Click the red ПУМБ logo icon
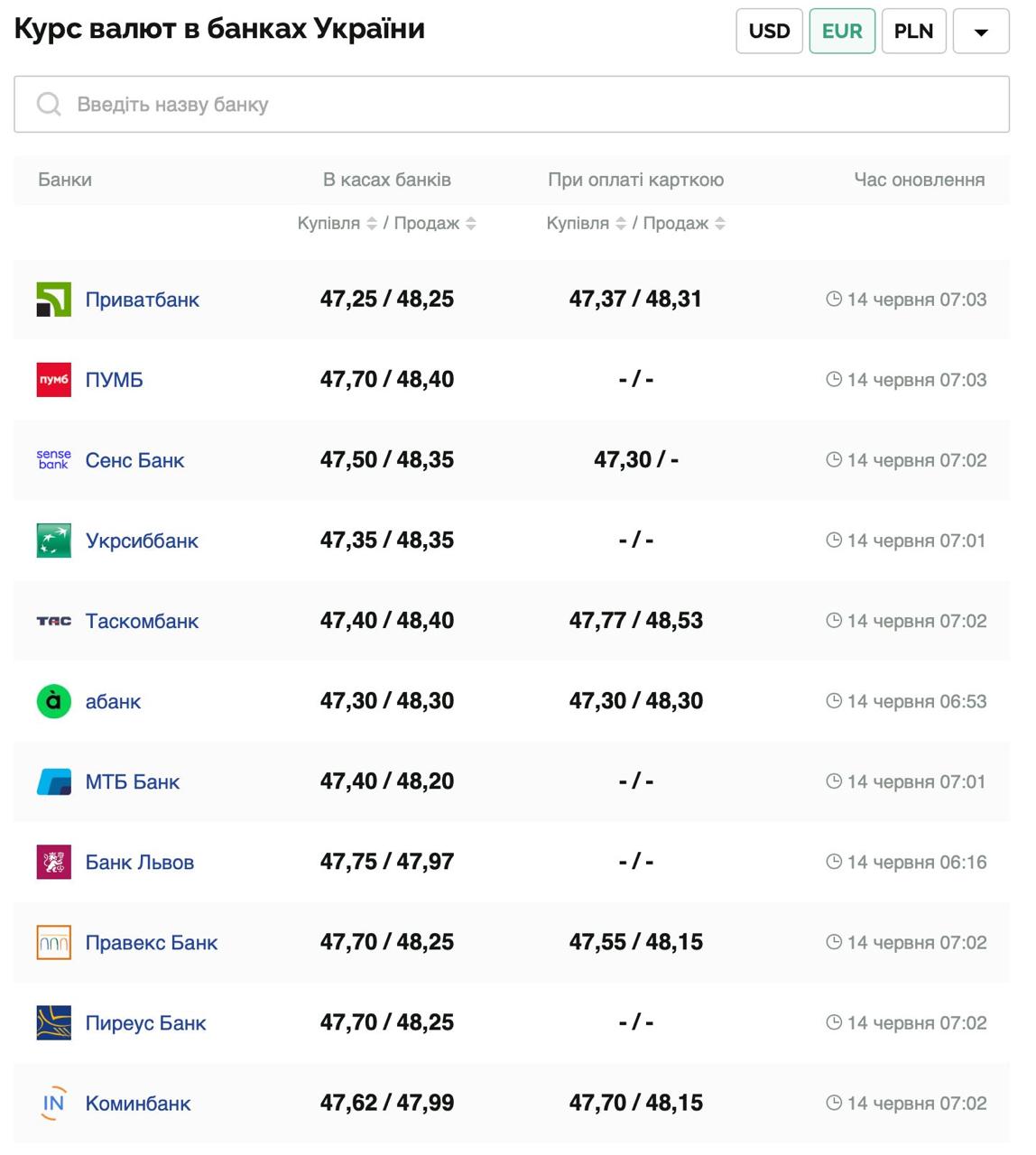 (53, 380)
